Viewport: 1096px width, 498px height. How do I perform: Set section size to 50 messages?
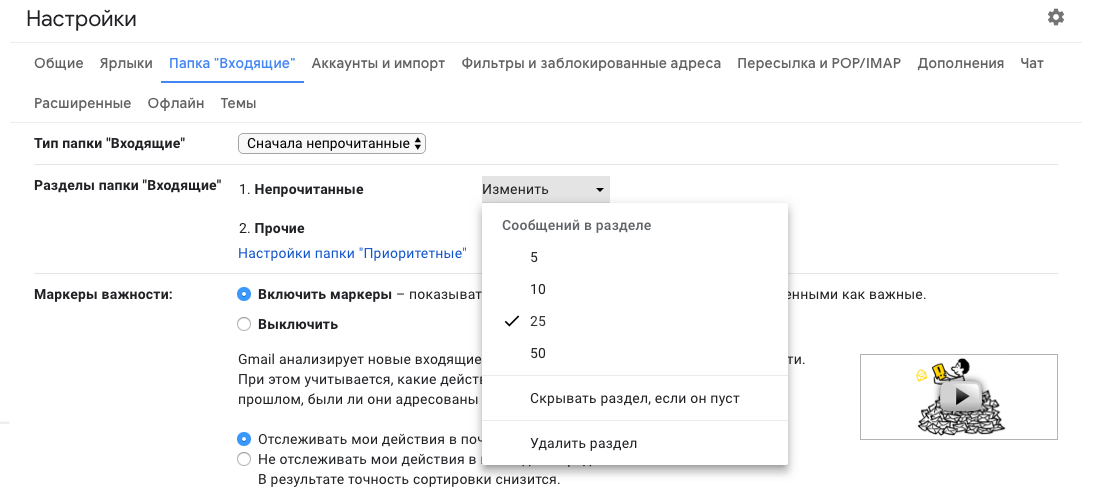click(x=537, y=353)
